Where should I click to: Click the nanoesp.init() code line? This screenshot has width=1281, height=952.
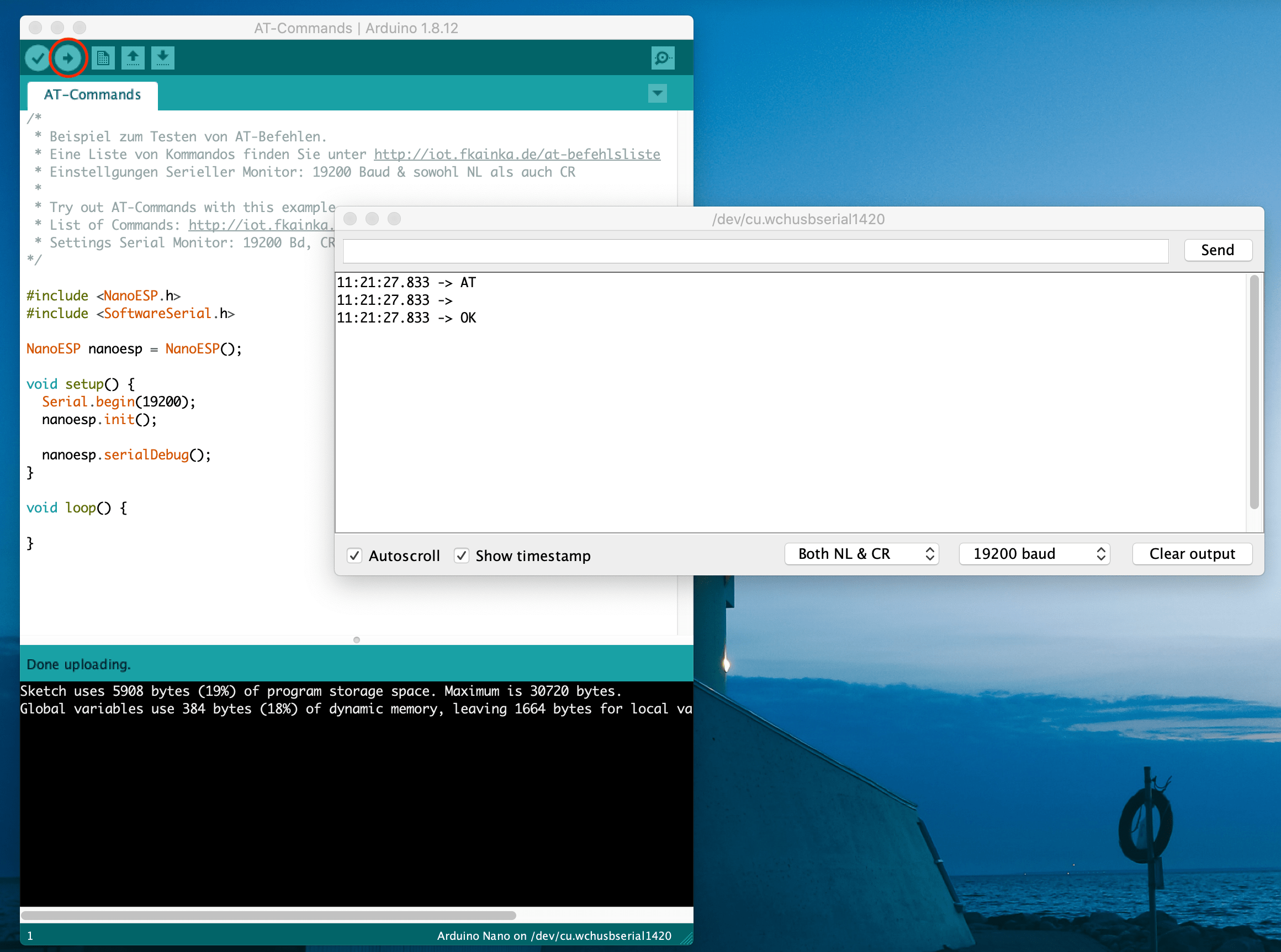(x=99, y=420)
